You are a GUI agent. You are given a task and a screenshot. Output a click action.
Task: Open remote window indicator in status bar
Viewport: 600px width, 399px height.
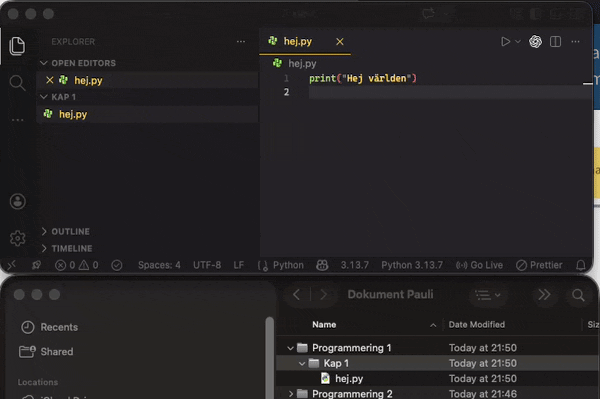11,265
